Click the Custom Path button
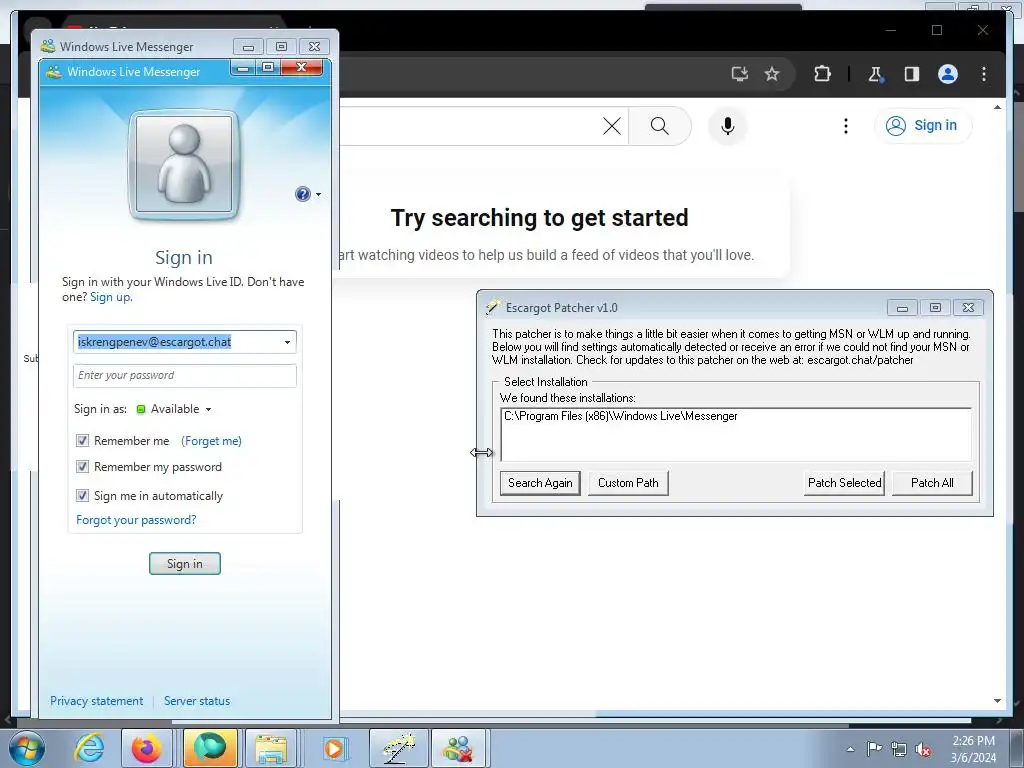 point(628,483)
